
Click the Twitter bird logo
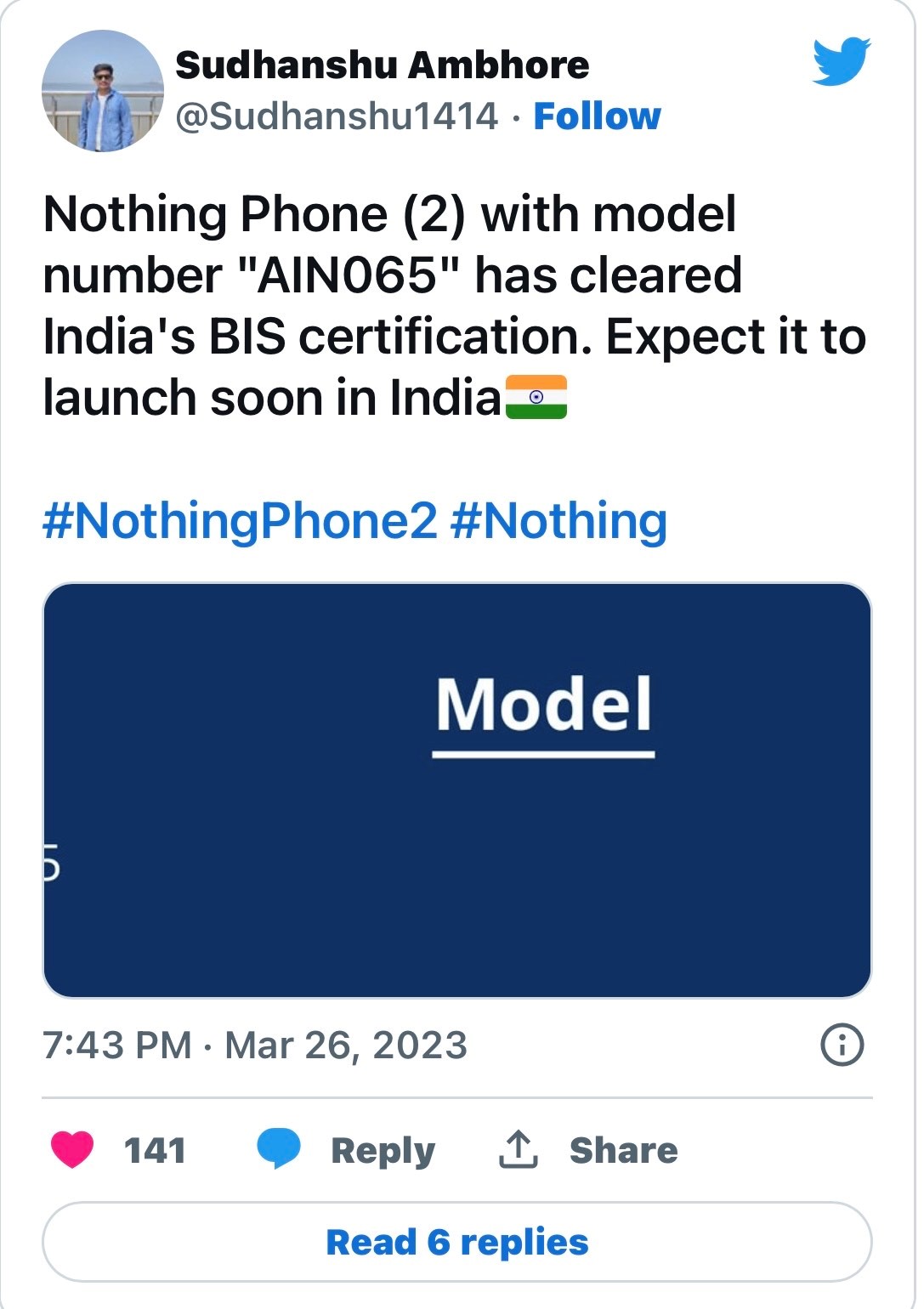tap(840, 60)
